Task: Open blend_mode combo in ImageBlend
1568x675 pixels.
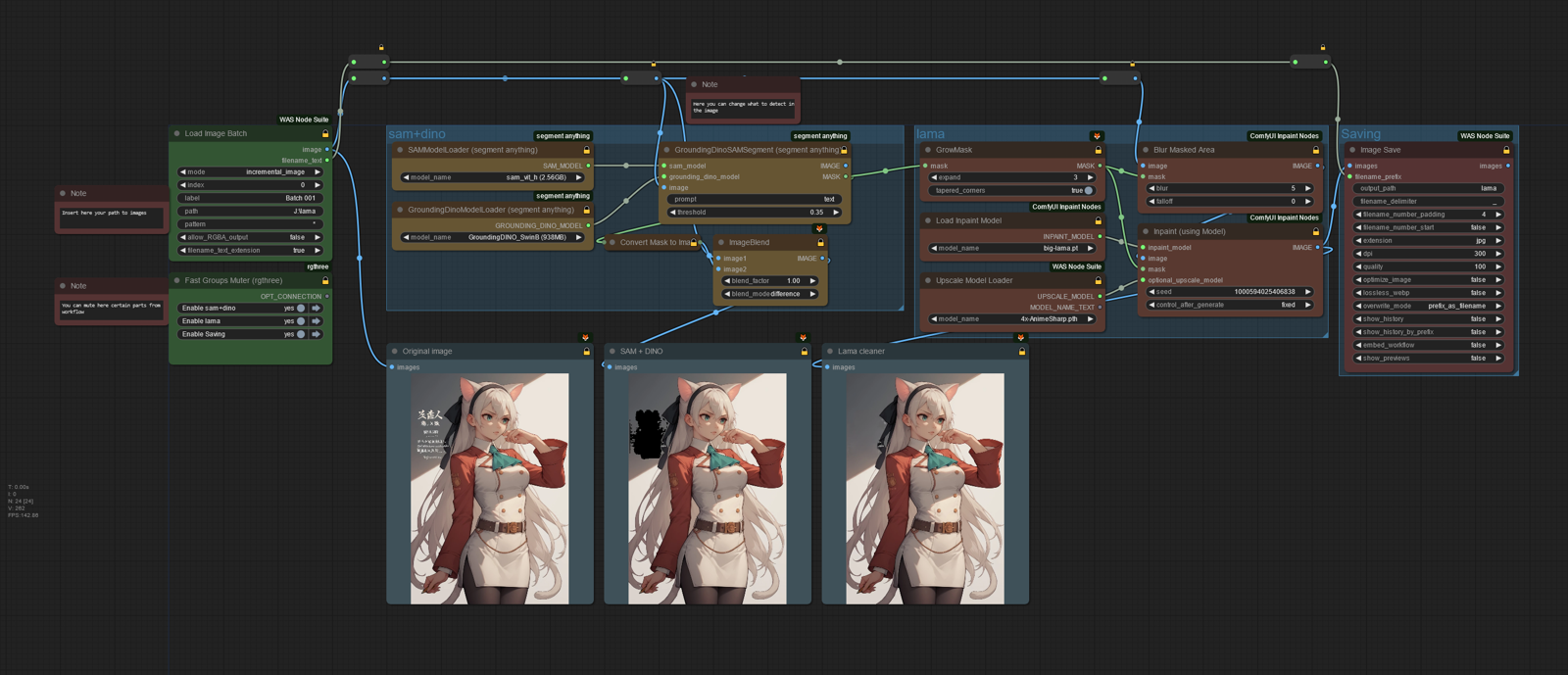Action: [770, 294]
